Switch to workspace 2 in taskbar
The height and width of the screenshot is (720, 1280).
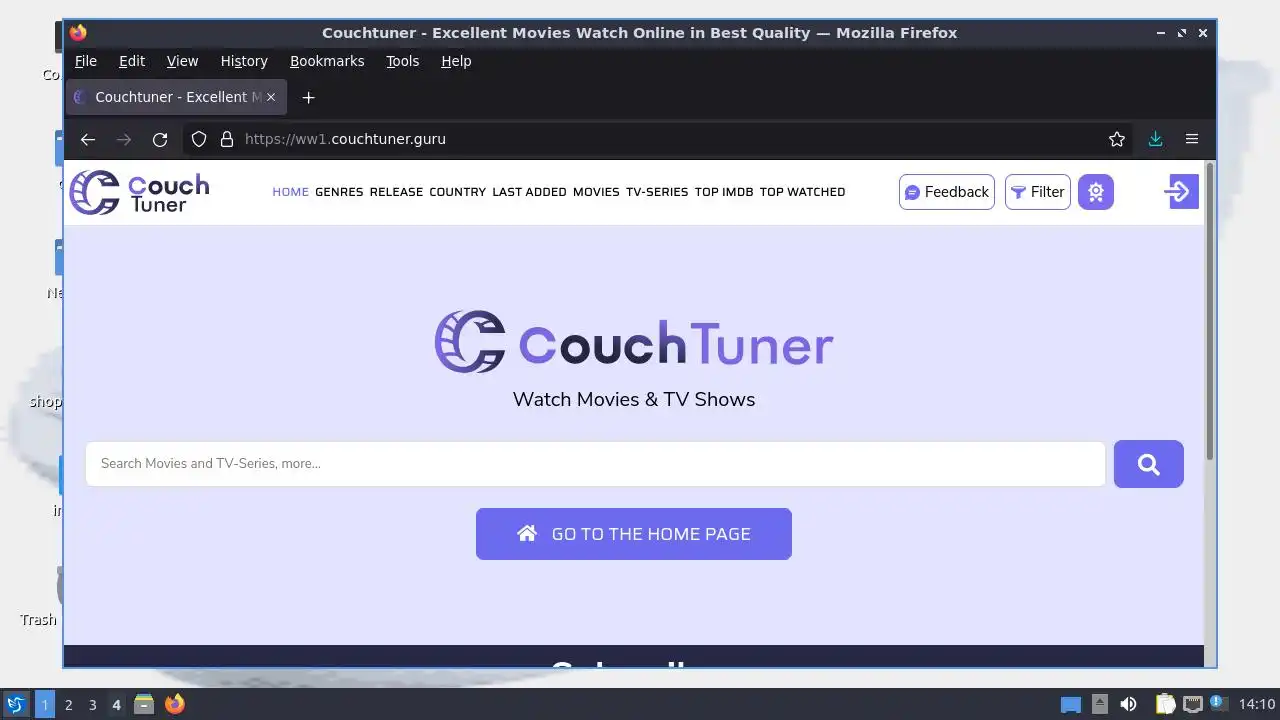[68, 704]
